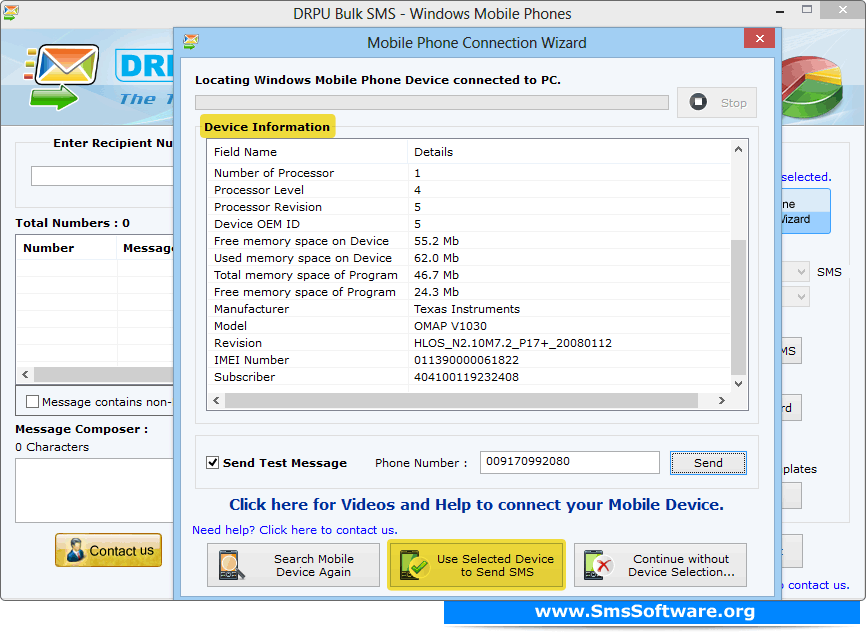Maximize the DRPU Bulk SMS main window
The image size is (866, 633).
807,10
